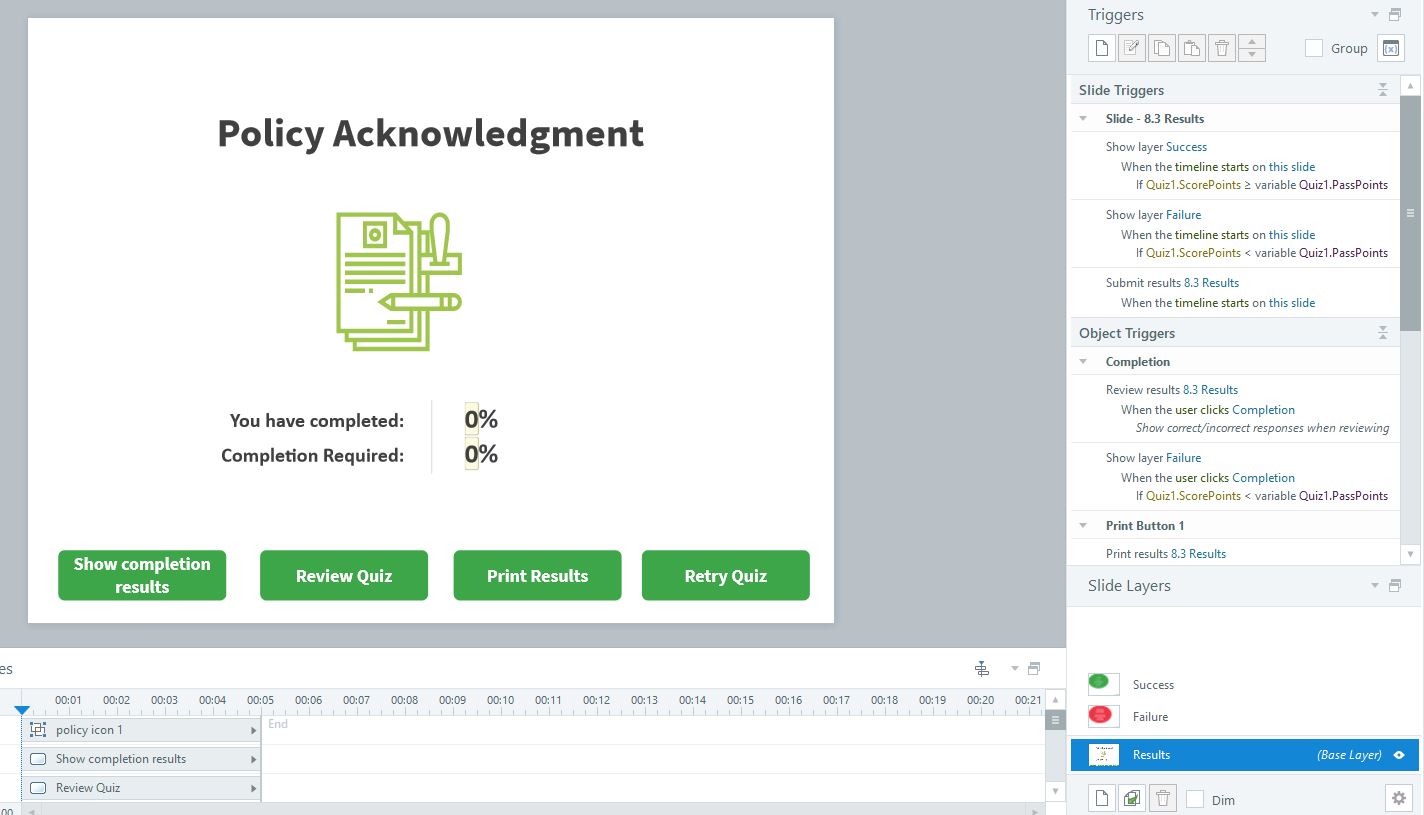Move selected trigger up with arrow
Image resolution: width=1424 pixels, height=815 pixels.
click(1252, 41)
